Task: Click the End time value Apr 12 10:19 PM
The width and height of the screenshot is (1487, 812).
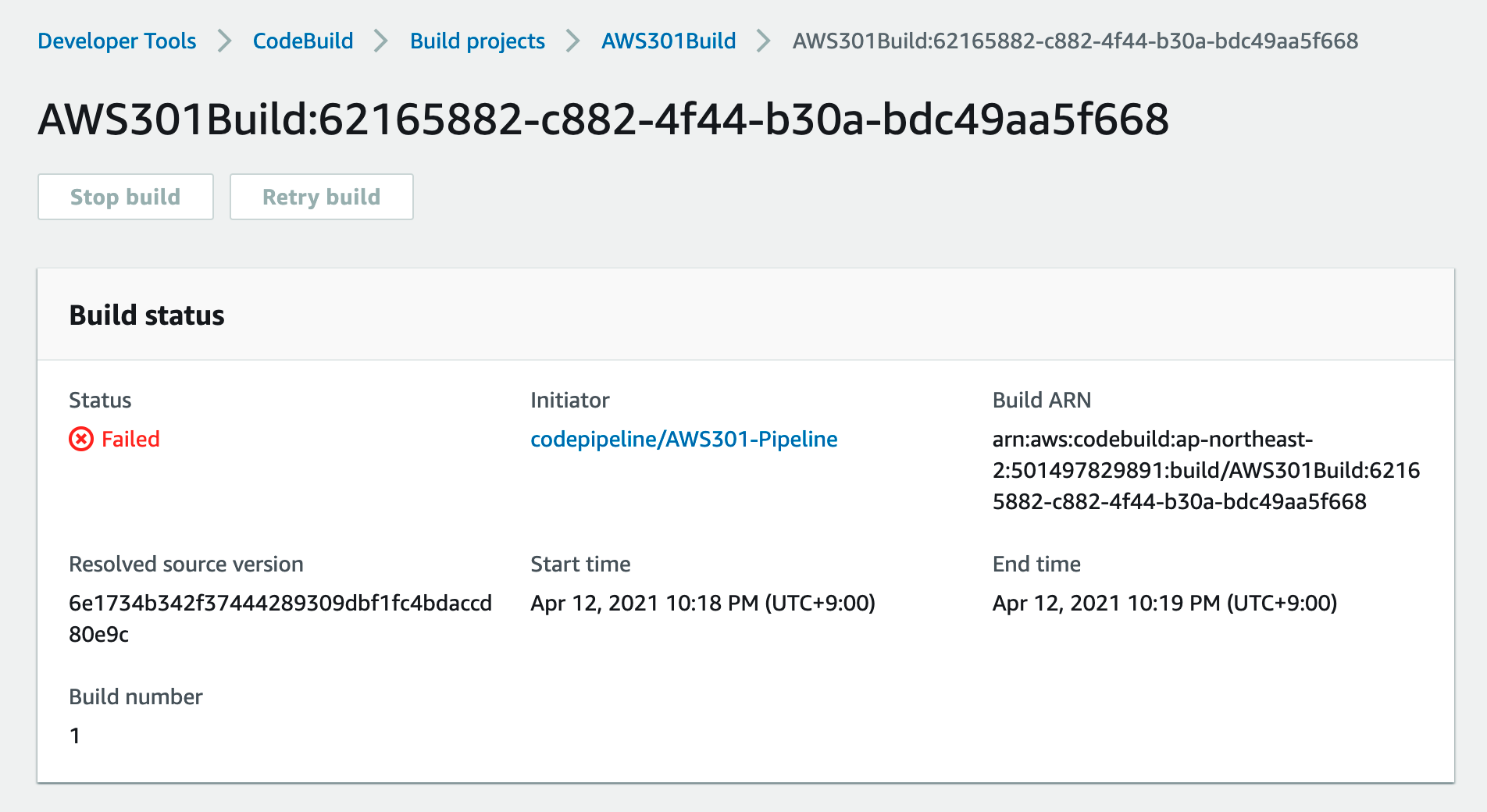Action: (1164, 603)
